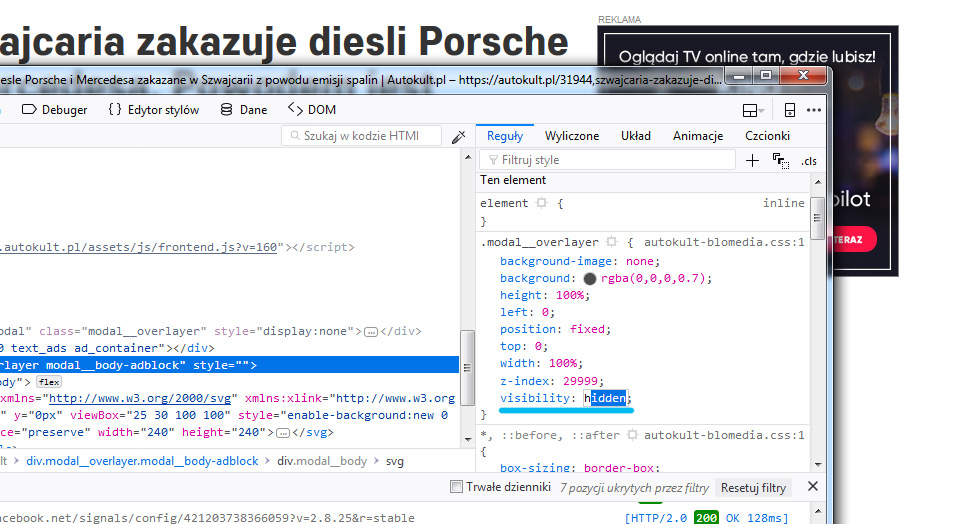The width and height of the screenshot is (960, 524).
Task: Open the Animacje tab
Action: (x=698, y=136)
